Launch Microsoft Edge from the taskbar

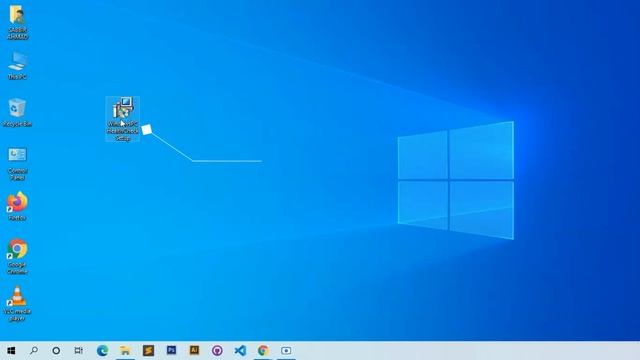pyautogui.click(x=102, y=351)
